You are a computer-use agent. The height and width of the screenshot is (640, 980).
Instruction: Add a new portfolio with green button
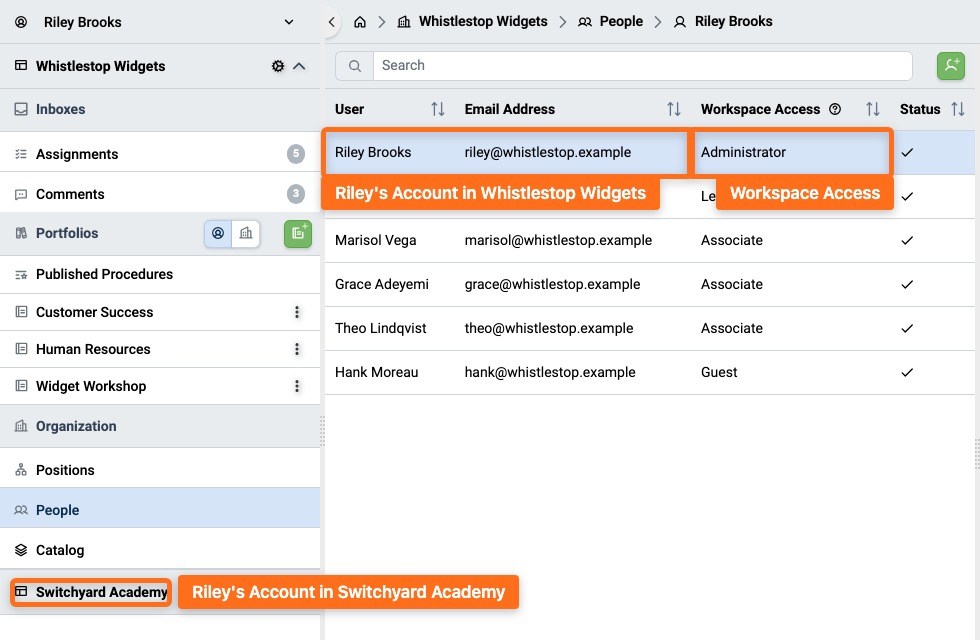[x=298, y=234]
